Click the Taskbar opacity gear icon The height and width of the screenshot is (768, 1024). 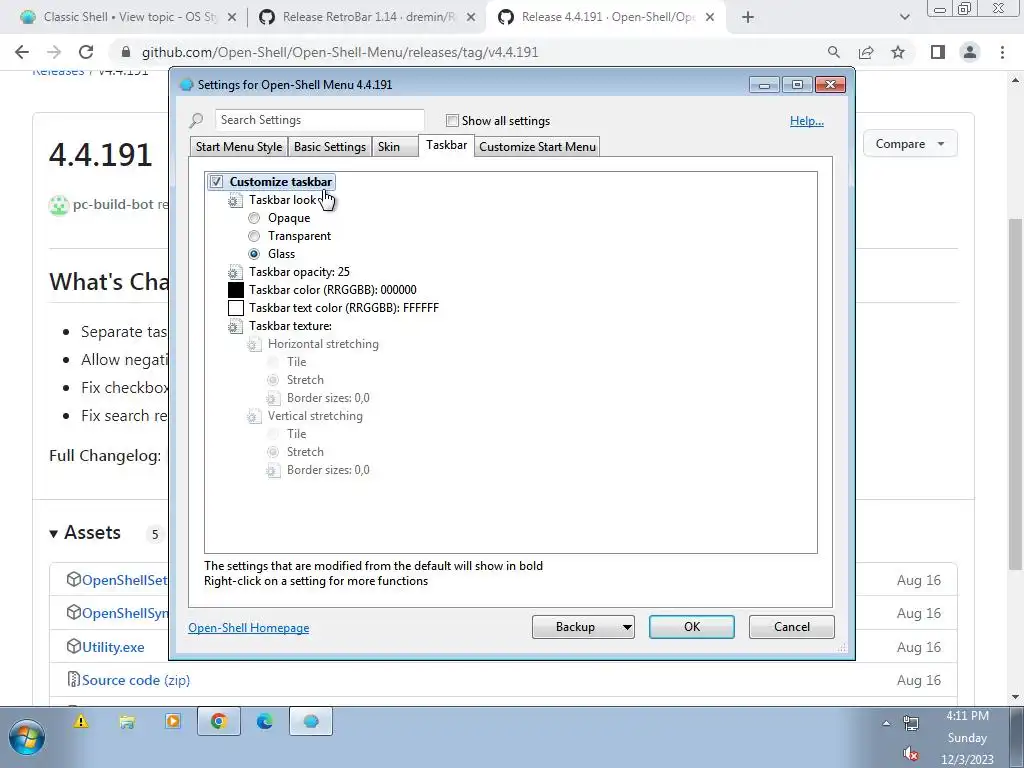[235, 272]
